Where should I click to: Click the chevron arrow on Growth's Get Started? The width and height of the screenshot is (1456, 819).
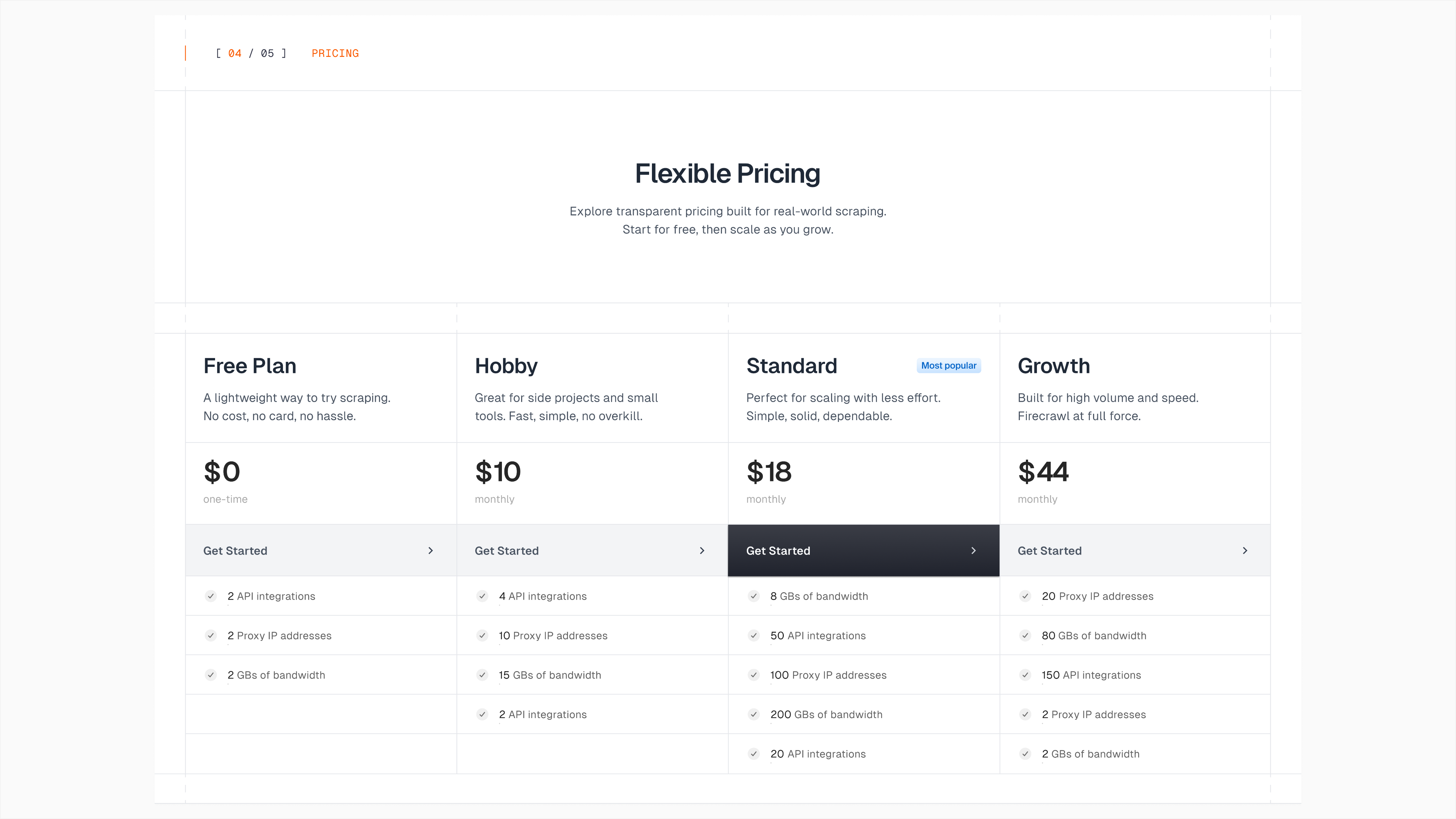click(1245, 551)
